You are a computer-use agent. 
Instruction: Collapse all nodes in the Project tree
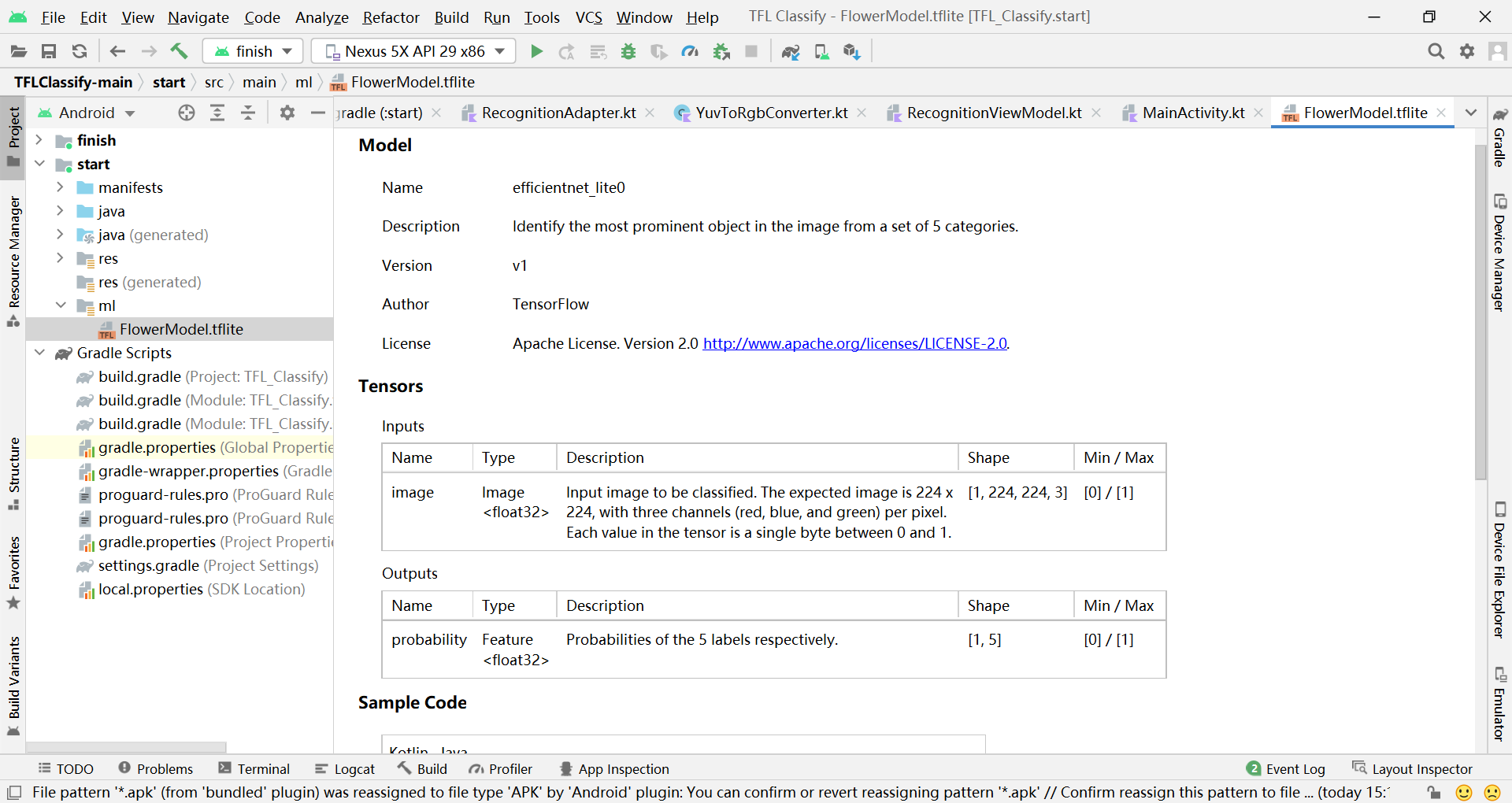click(248, 113)
